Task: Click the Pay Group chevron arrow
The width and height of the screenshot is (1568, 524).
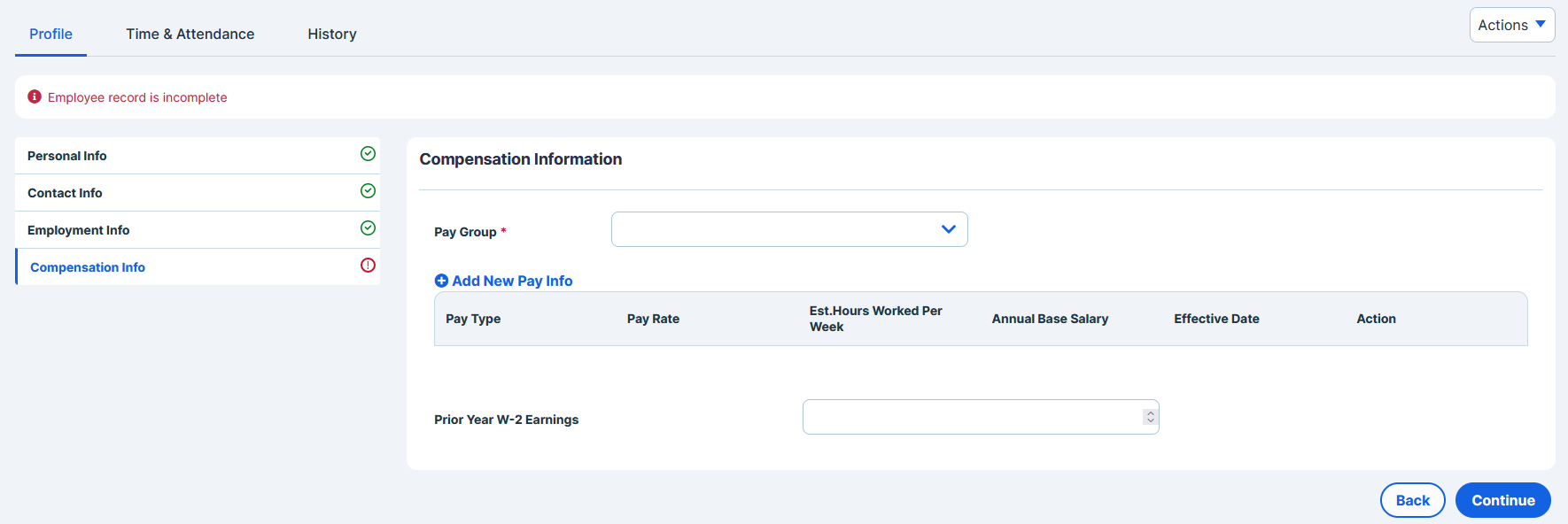Action: point(948,229)
